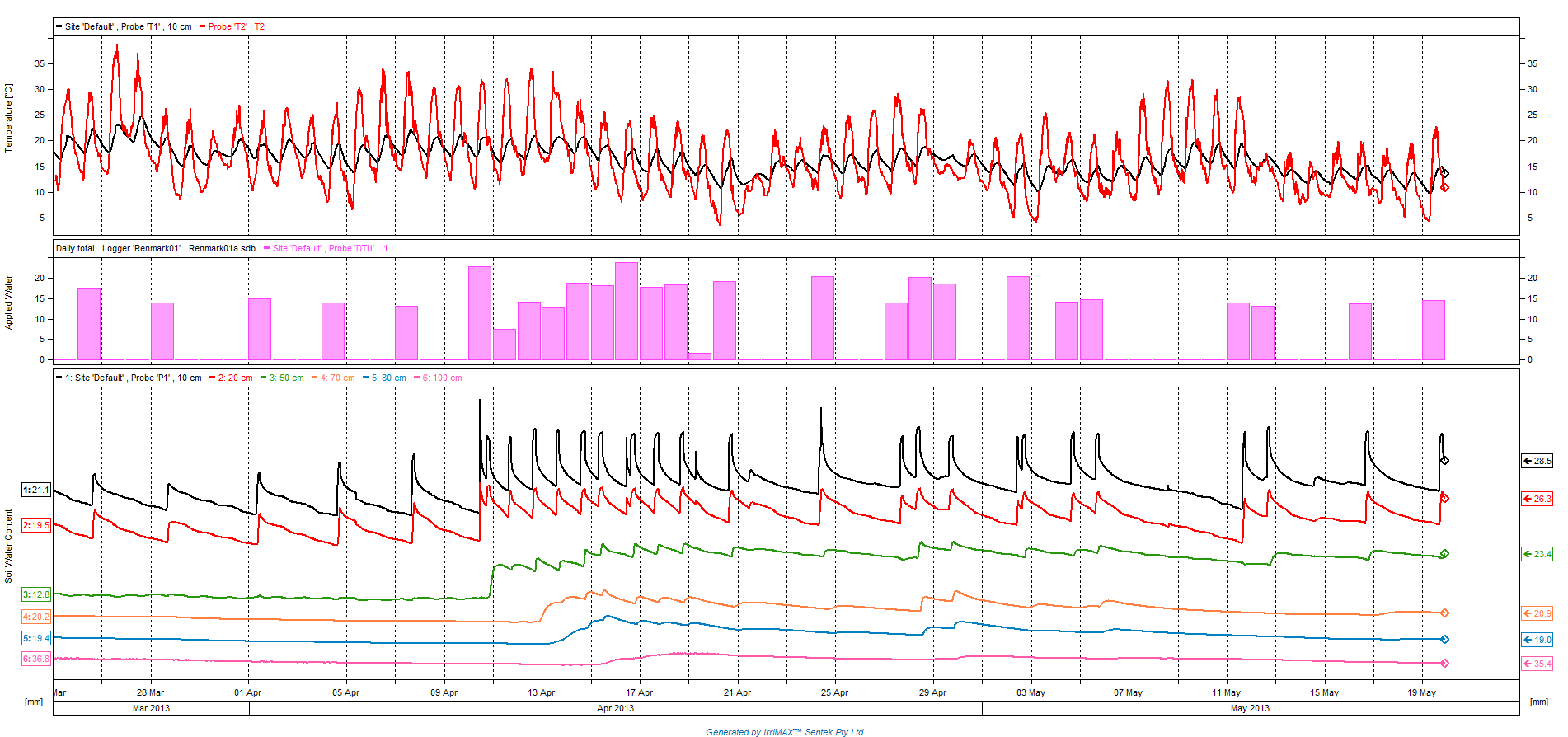The width and height of the screenshot is (1568, 737).
Task: Click the pink diamond marker ending the 100 cm line
Action: (1444, 663)
